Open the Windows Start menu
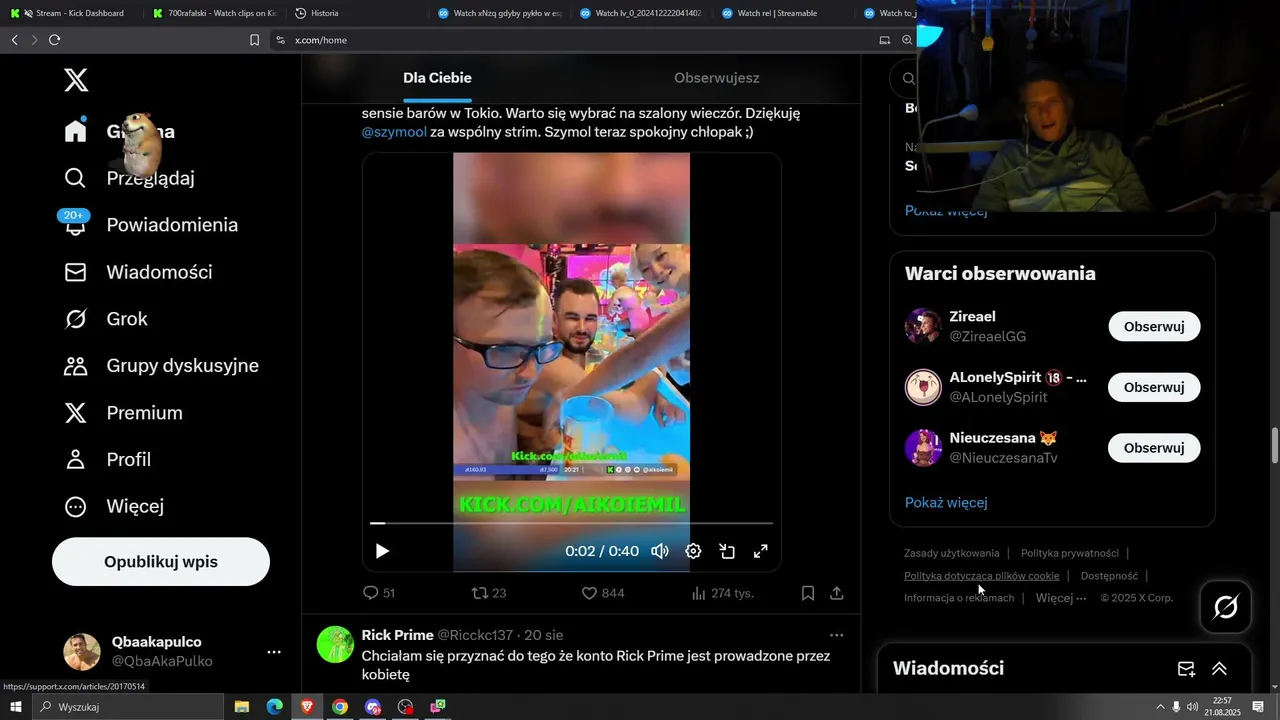The height and width of the screenshot is (720, 1280). point(15,707)
